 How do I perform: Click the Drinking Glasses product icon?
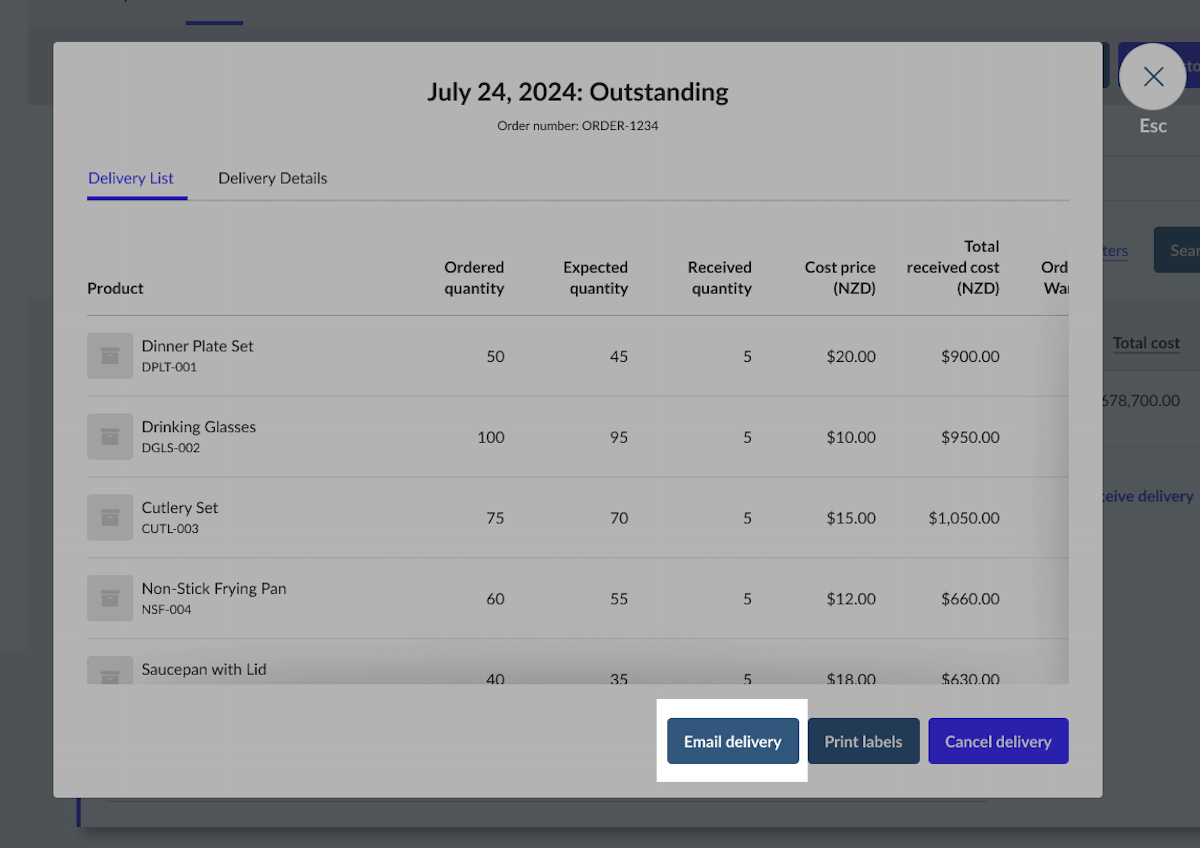point(110,437)
